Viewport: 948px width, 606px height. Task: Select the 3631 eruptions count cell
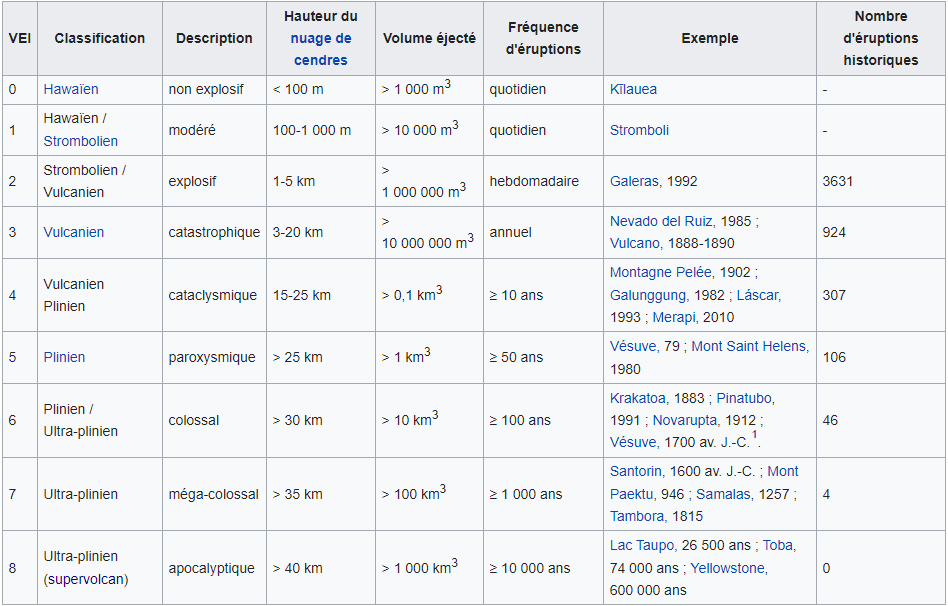coord(880,181)
